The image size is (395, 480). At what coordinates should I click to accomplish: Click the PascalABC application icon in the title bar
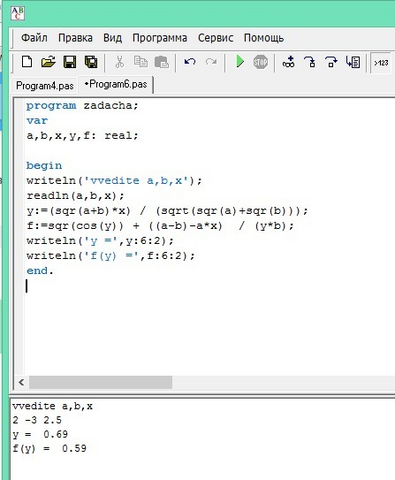(x=17, y=13)
